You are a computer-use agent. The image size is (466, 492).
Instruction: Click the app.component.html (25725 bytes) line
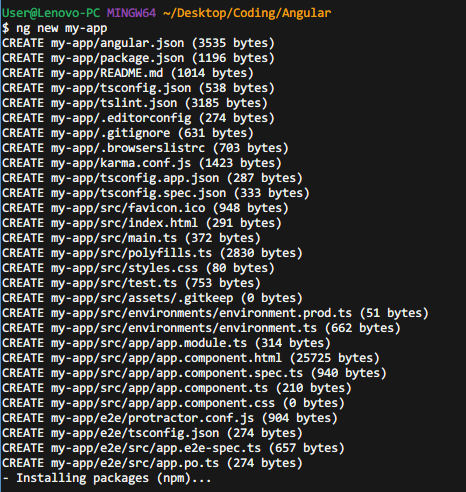tap(191, 358)
